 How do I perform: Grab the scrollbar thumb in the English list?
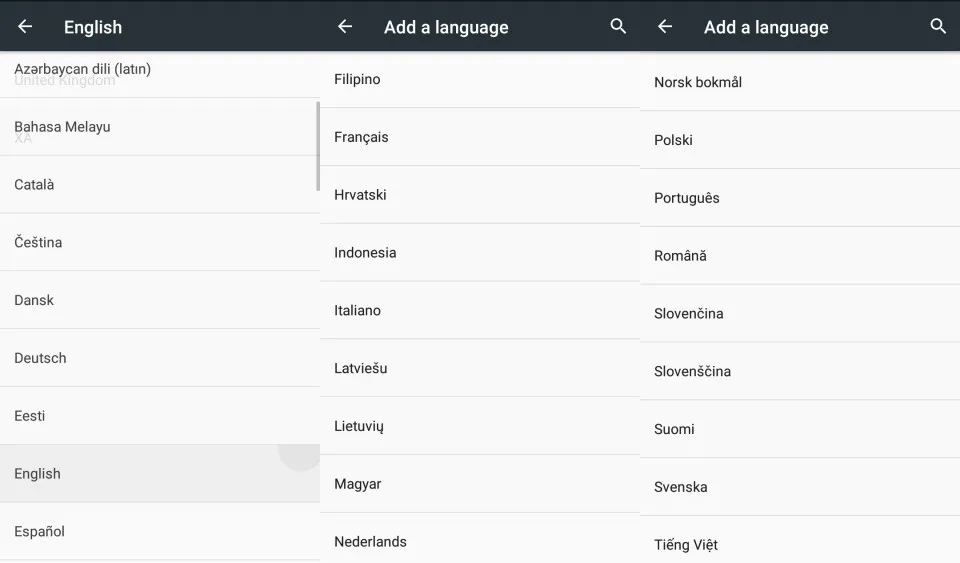click(x=318, y=146)
